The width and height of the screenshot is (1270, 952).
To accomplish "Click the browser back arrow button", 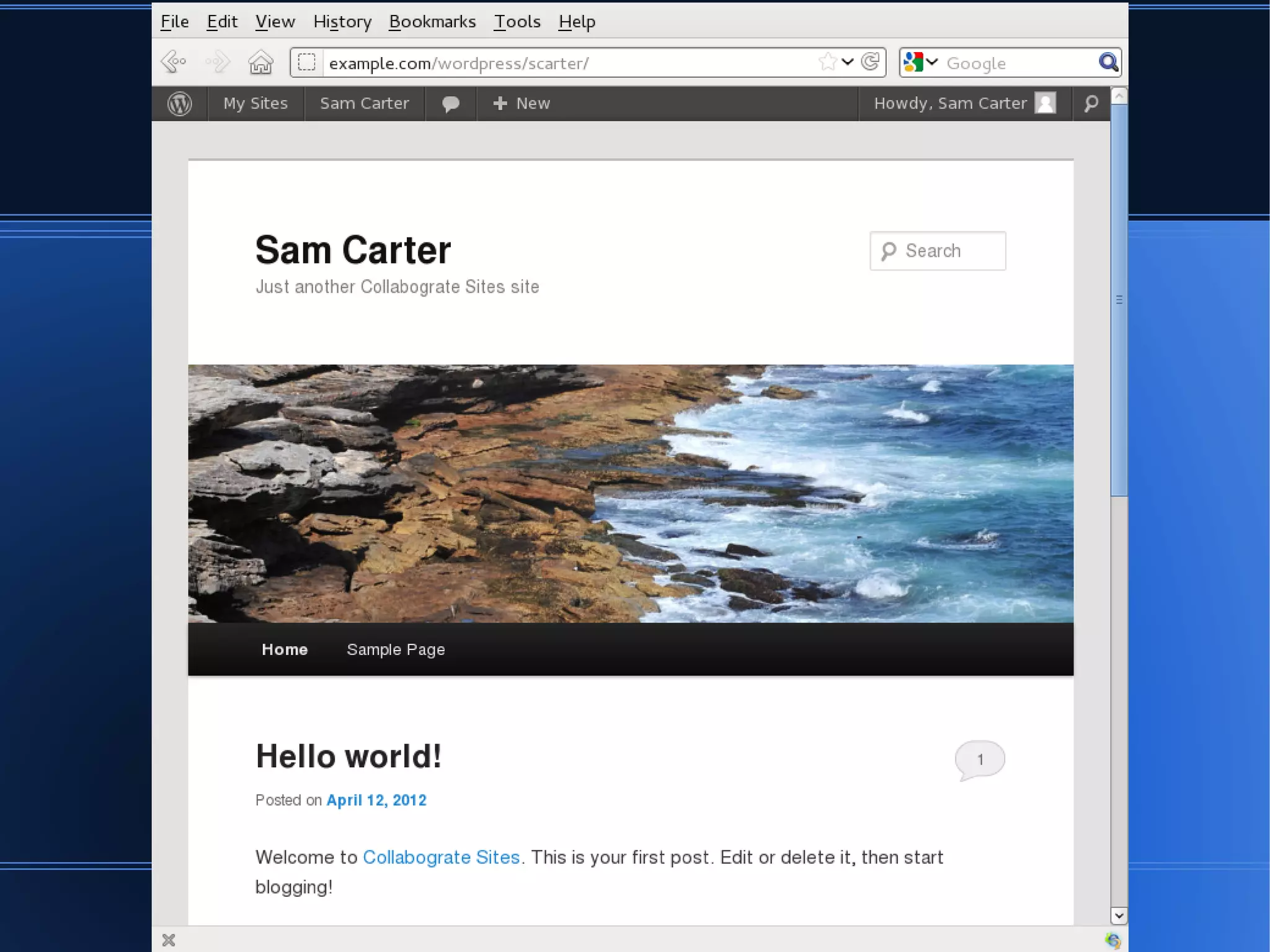I will click(x=173, y=63).
